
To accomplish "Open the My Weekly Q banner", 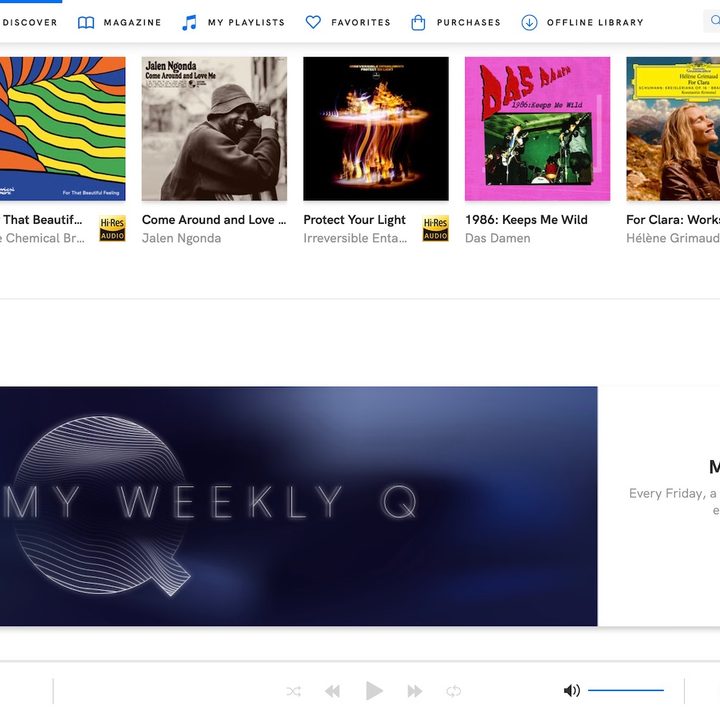I will (298, 506).
